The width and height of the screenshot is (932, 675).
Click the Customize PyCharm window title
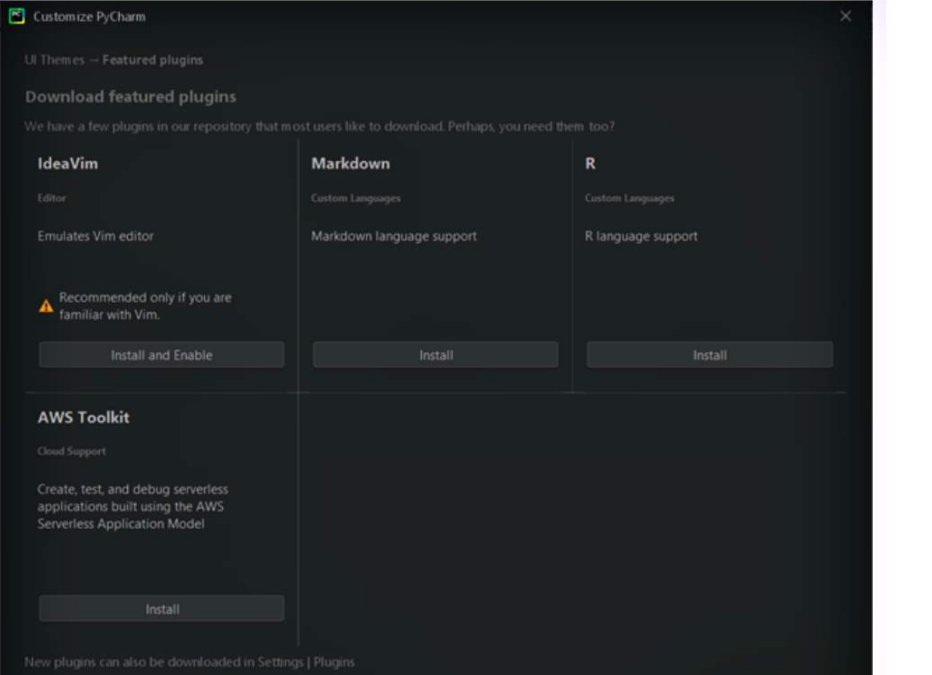pos(89,17)
